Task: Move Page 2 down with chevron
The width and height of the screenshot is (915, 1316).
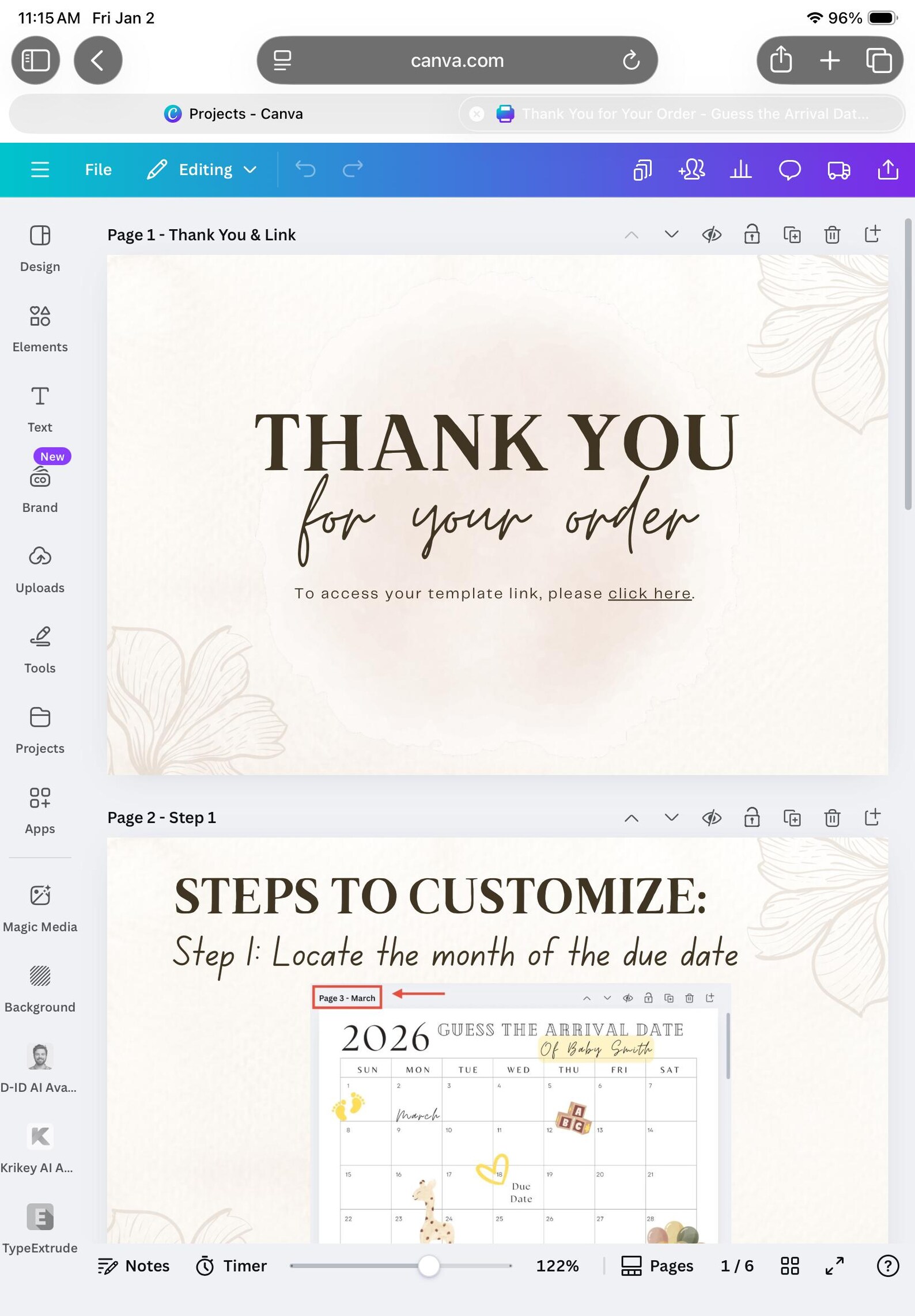Action: tap(671, 818)
